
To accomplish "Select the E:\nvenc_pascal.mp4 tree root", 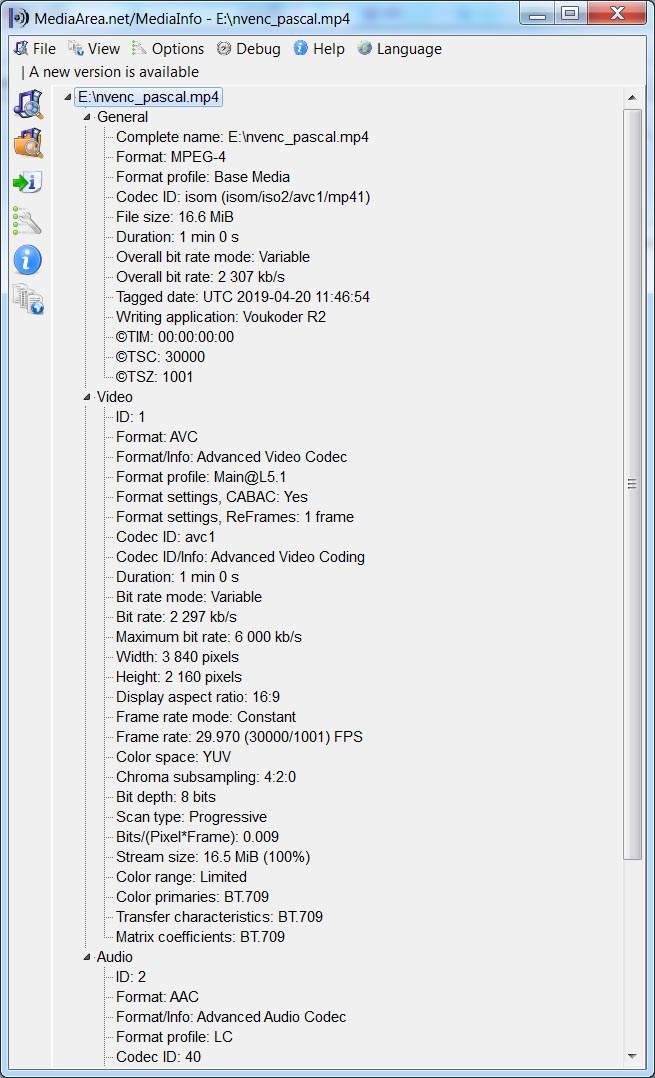I will (148, 97).
